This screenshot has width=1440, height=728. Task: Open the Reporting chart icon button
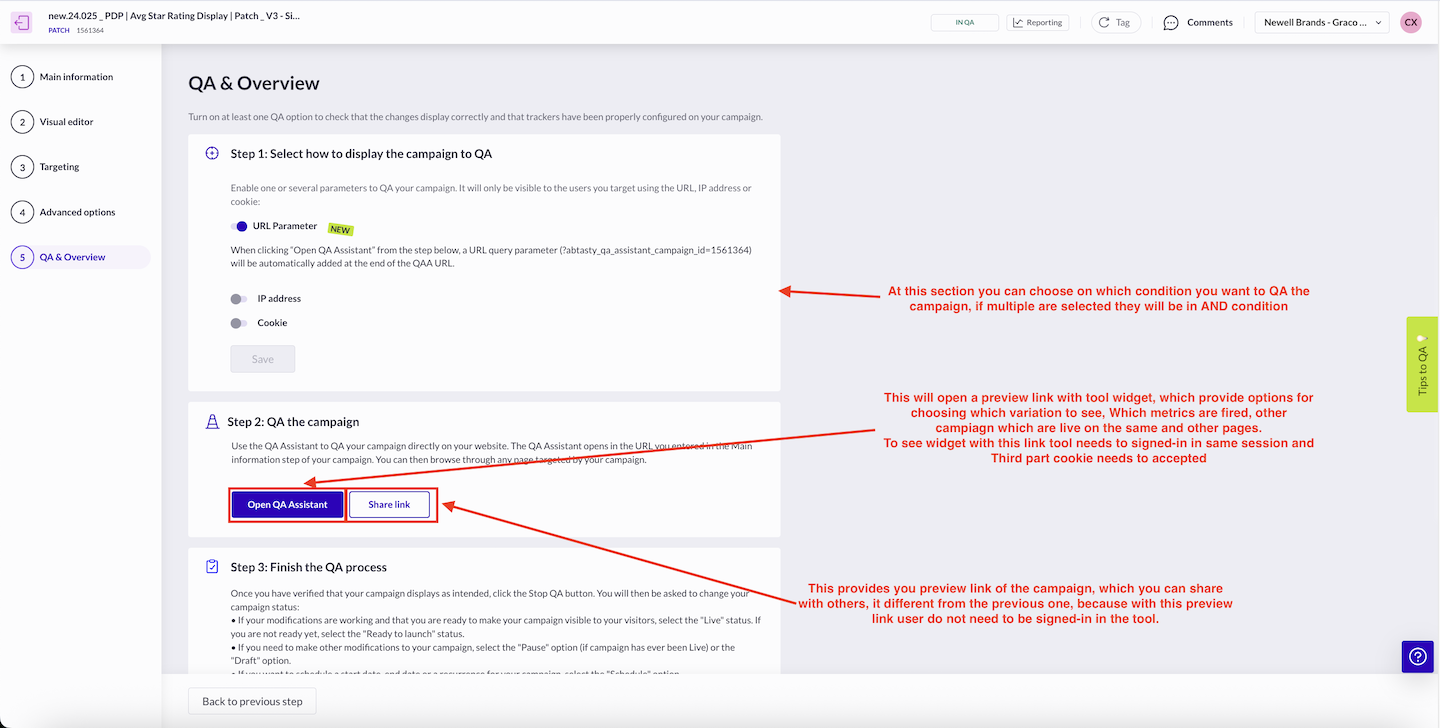[x=1019, y=22]
